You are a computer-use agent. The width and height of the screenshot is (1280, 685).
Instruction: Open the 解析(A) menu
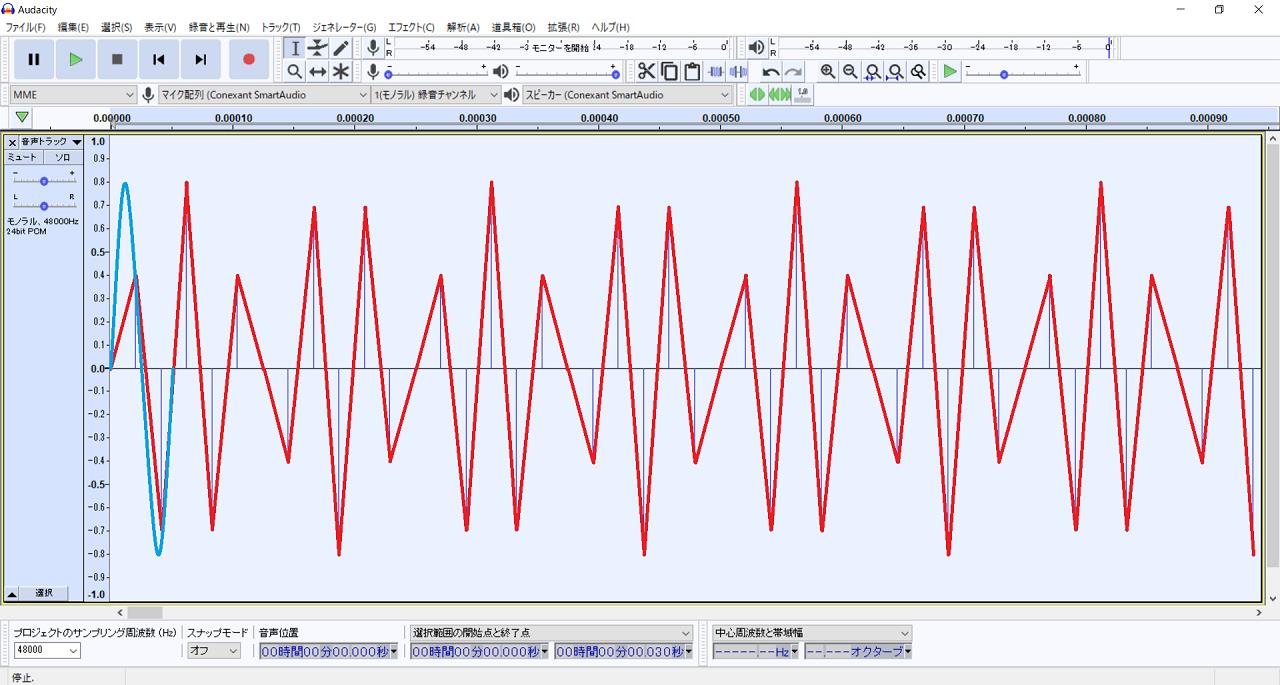click(463, 27)
